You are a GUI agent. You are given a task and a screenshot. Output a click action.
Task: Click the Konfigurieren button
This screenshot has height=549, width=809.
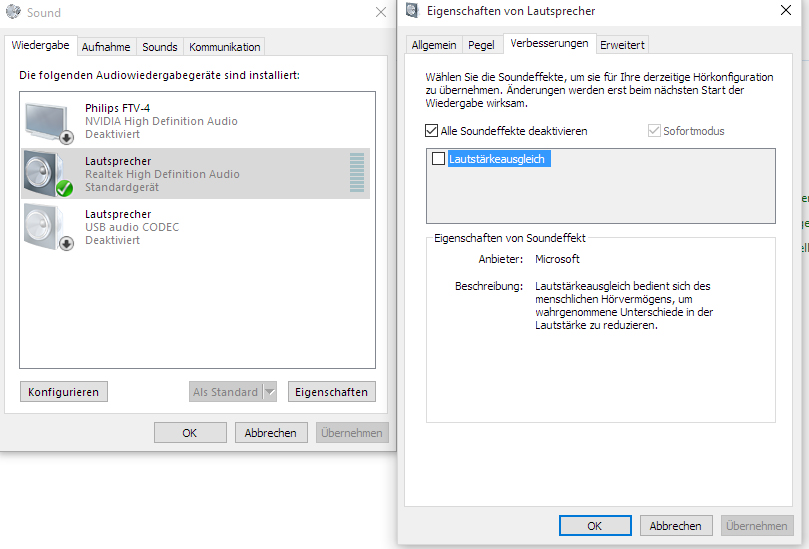[63, 392]
